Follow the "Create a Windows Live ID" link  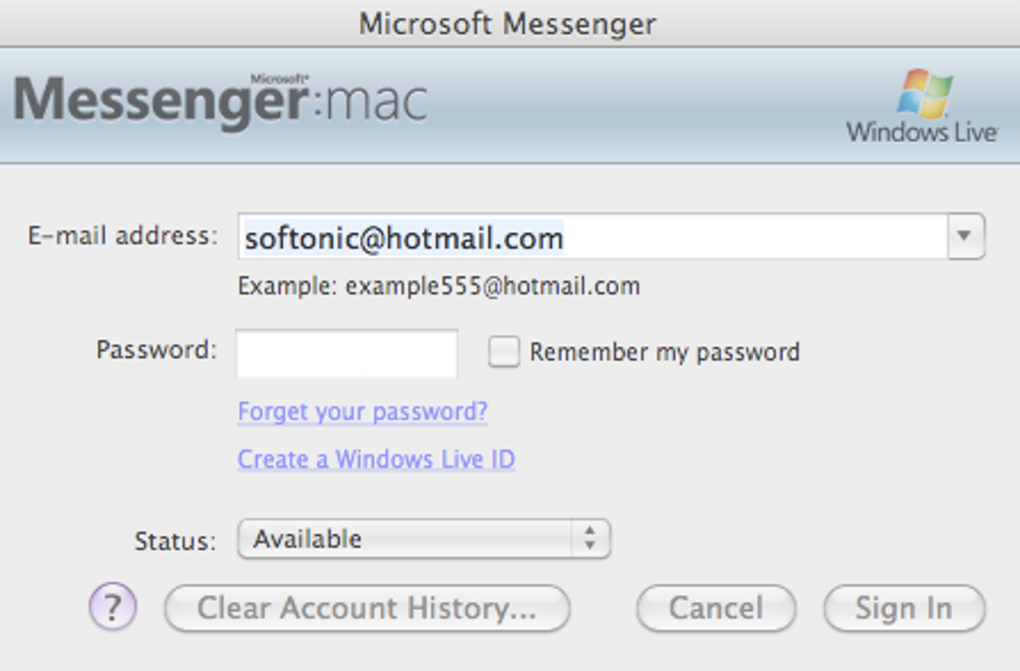376,459
